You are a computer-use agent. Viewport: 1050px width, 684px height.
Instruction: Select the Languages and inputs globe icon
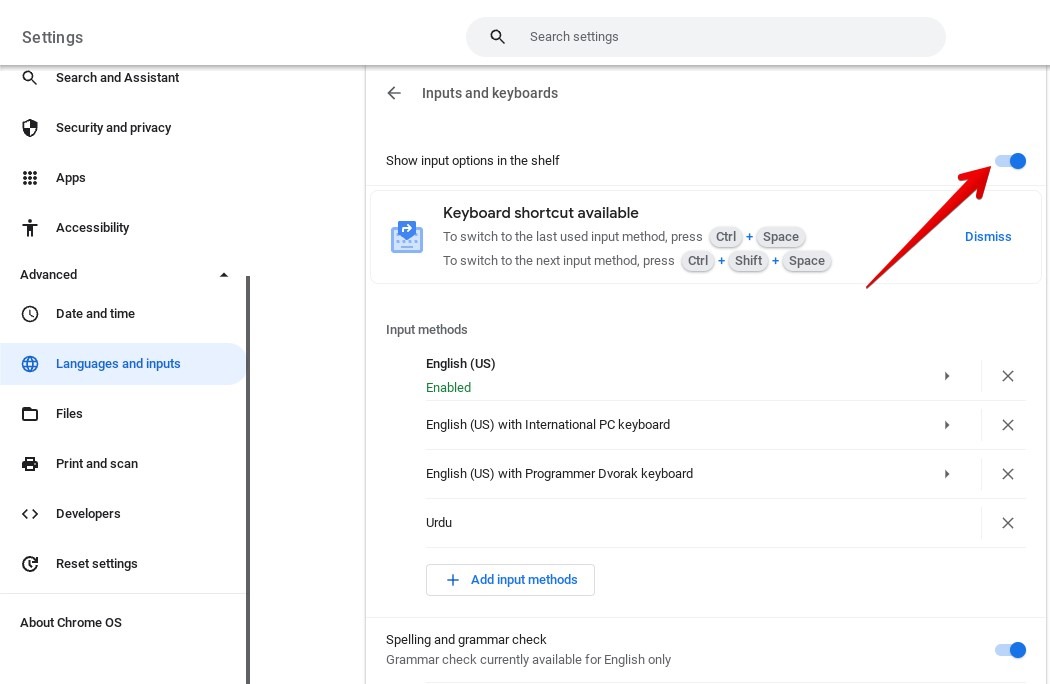[x=30, y=363]
